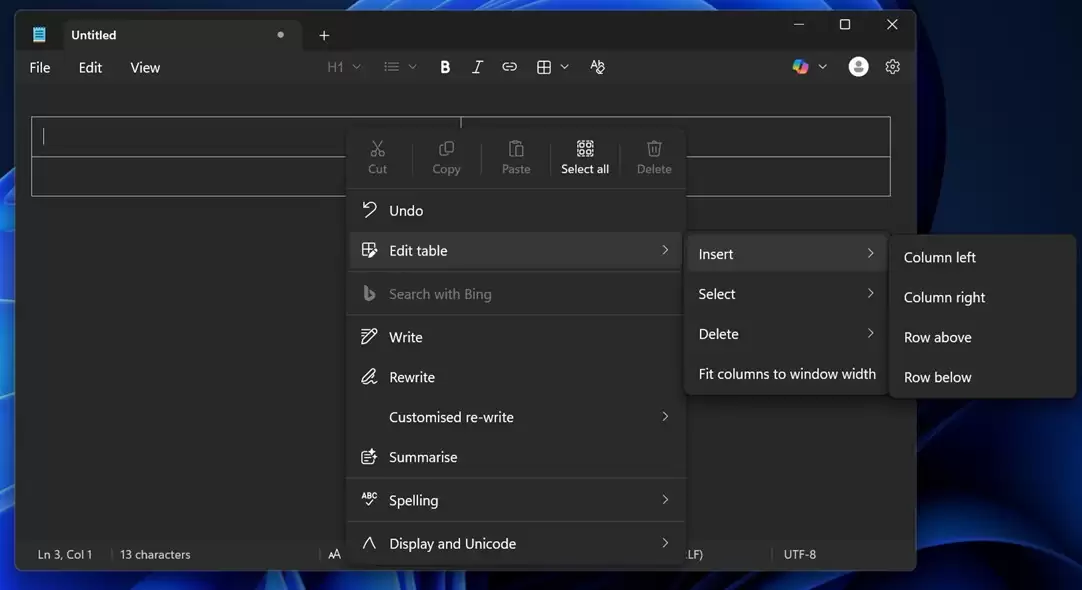1082x590 pixels.
Task: Open Copilot from the toolbar
Action: [800, 66]
